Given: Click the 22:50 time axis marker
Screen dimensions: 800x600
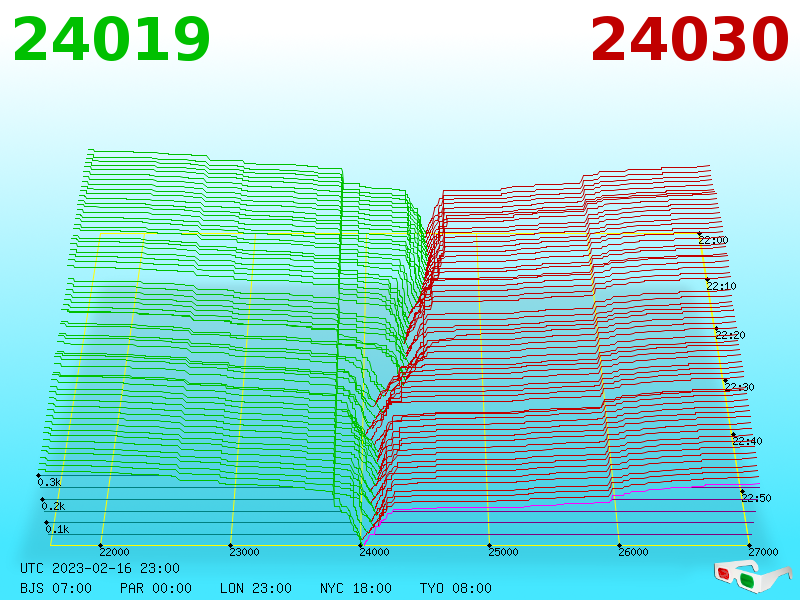Looking at the screenshot, I should tap(757, 498).
